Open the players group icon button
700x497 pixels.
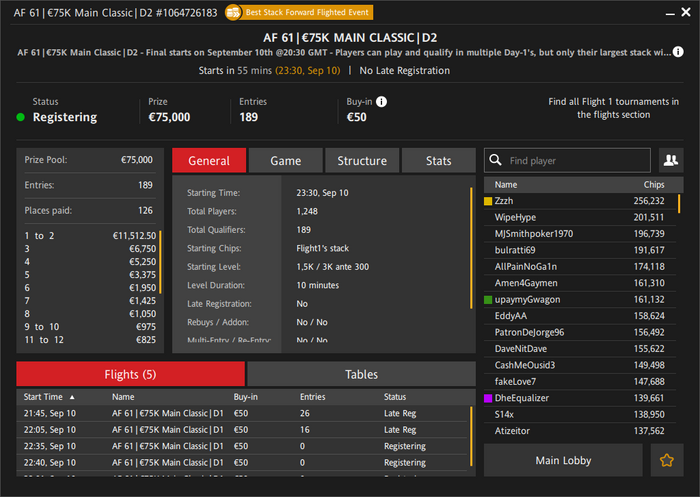671,160
